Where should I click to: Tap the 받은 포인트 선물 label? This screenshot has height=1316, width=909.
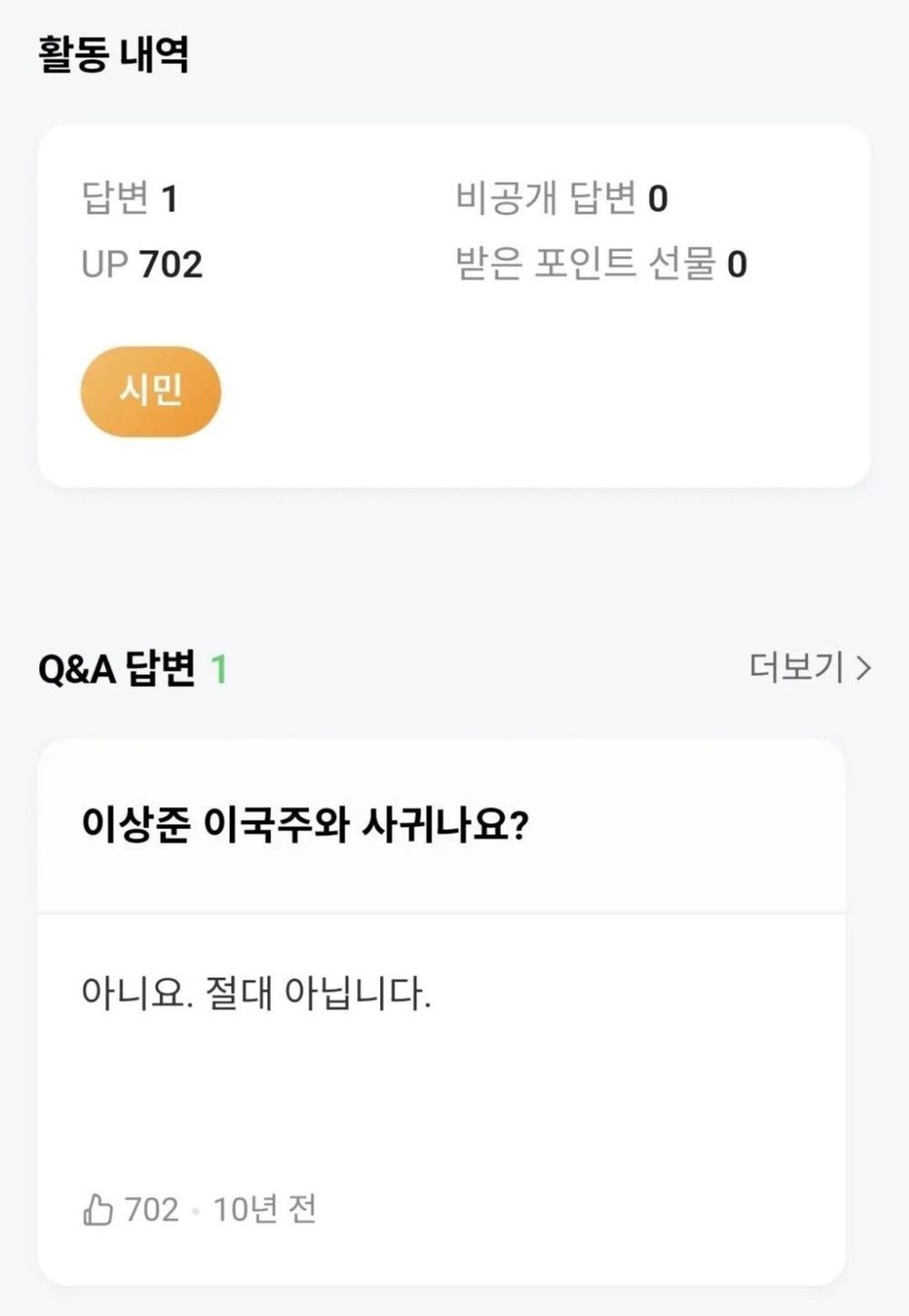[x=585, y=264]
